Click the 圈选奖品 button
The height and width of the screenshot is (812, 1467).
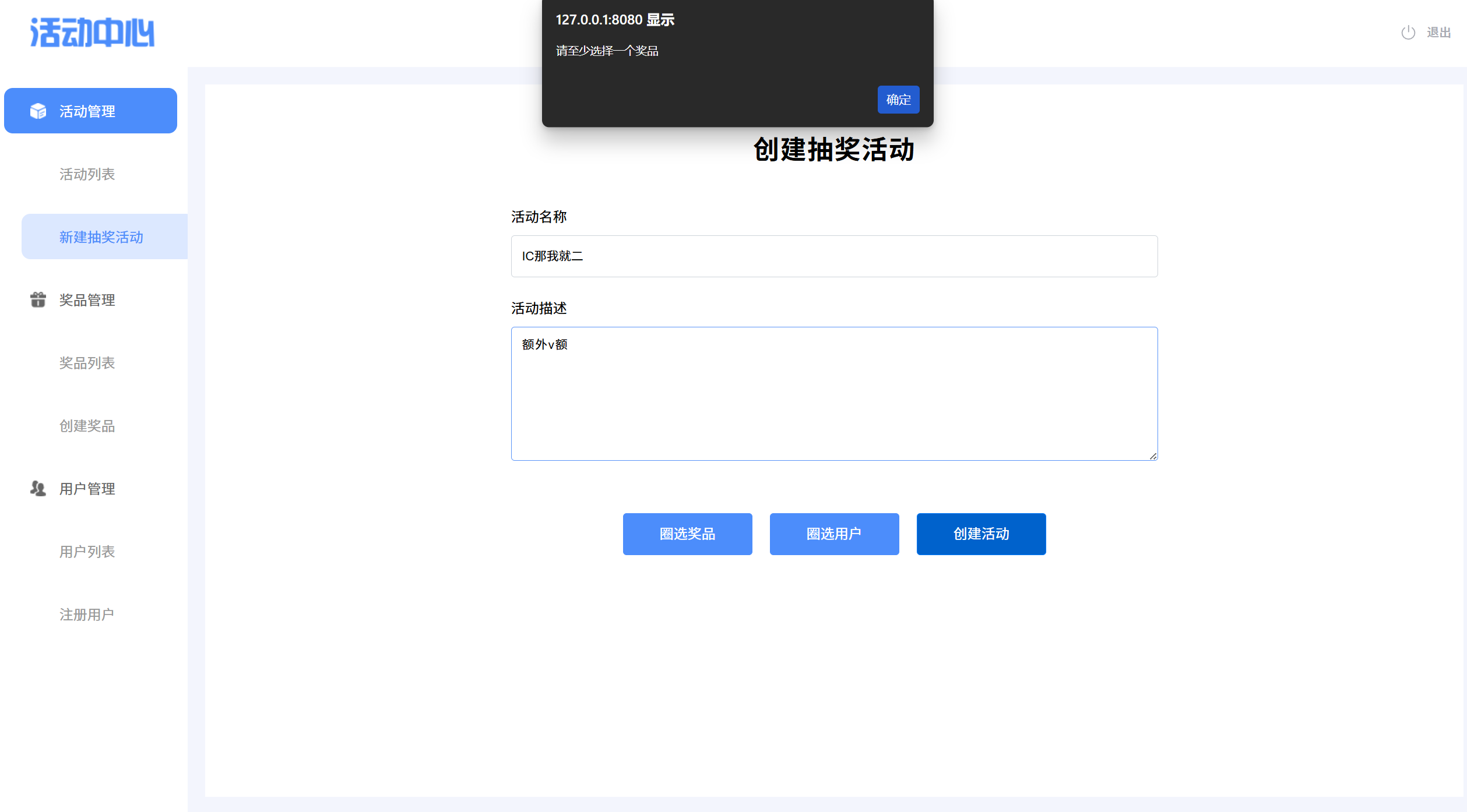[687, 534]
